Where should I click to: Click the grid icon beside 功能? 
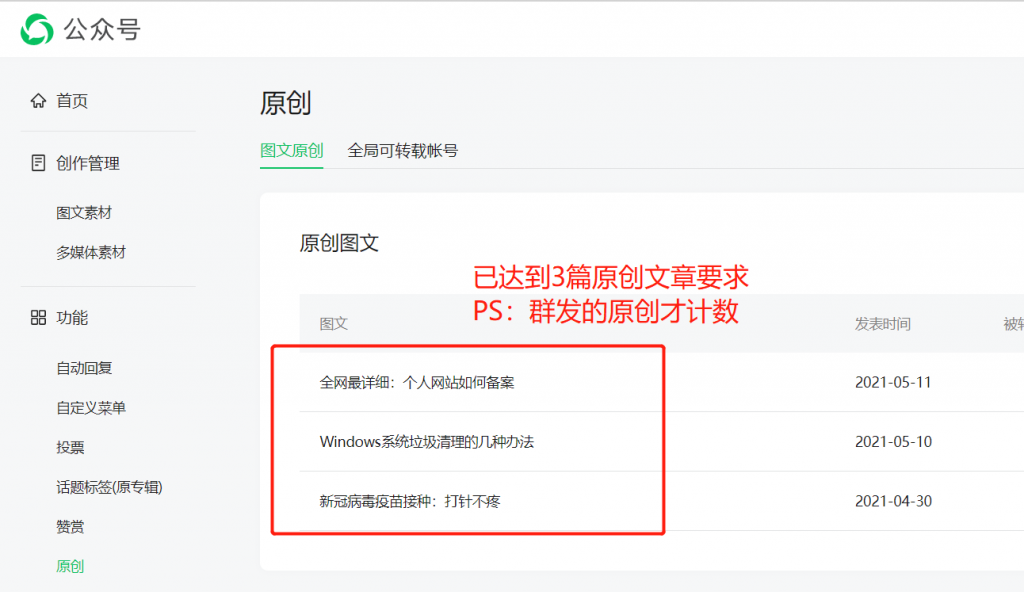(39, 318)
